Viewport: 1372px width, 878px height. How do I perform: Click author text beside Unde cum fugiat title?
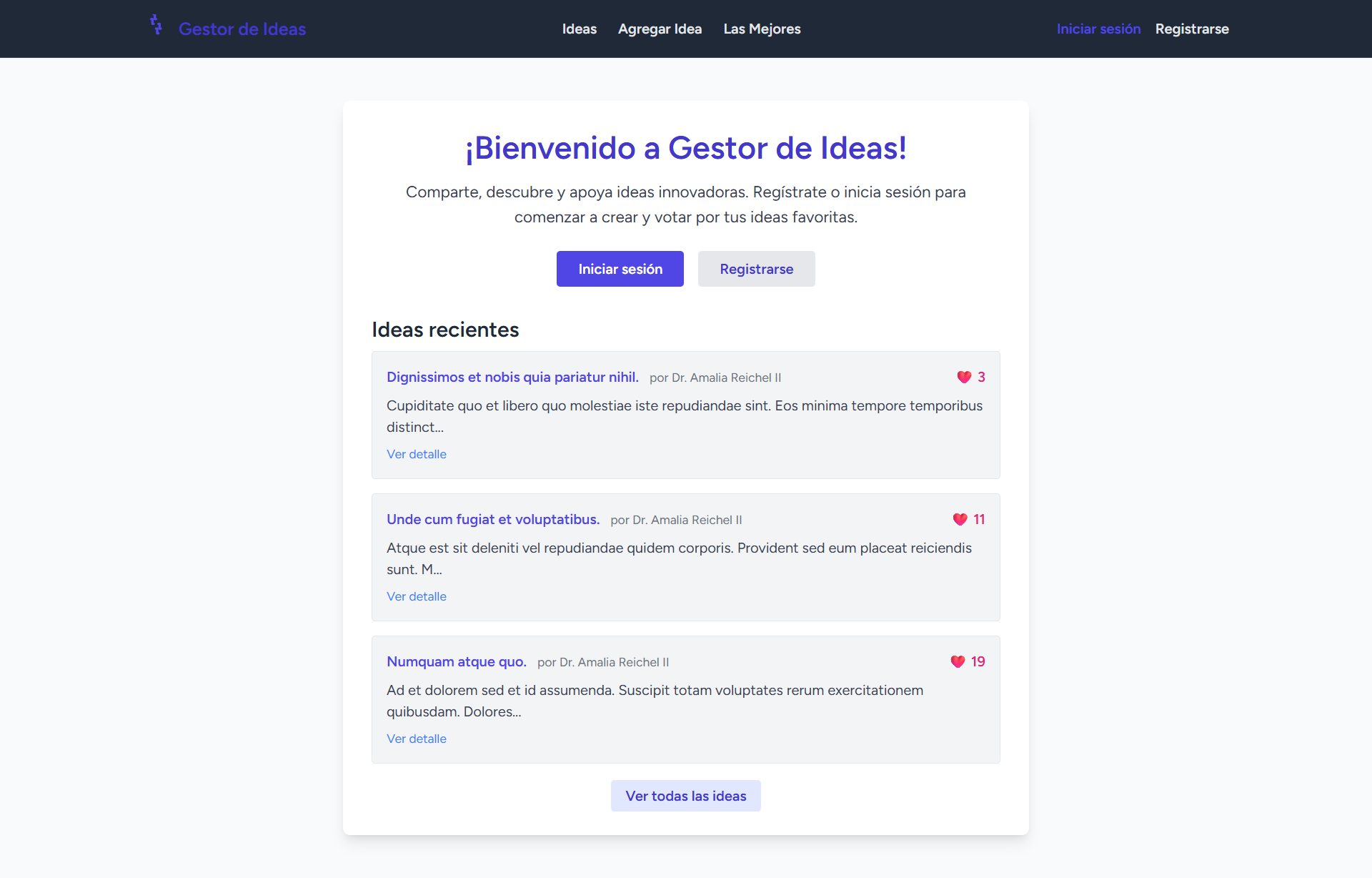(x=676, y=520)
